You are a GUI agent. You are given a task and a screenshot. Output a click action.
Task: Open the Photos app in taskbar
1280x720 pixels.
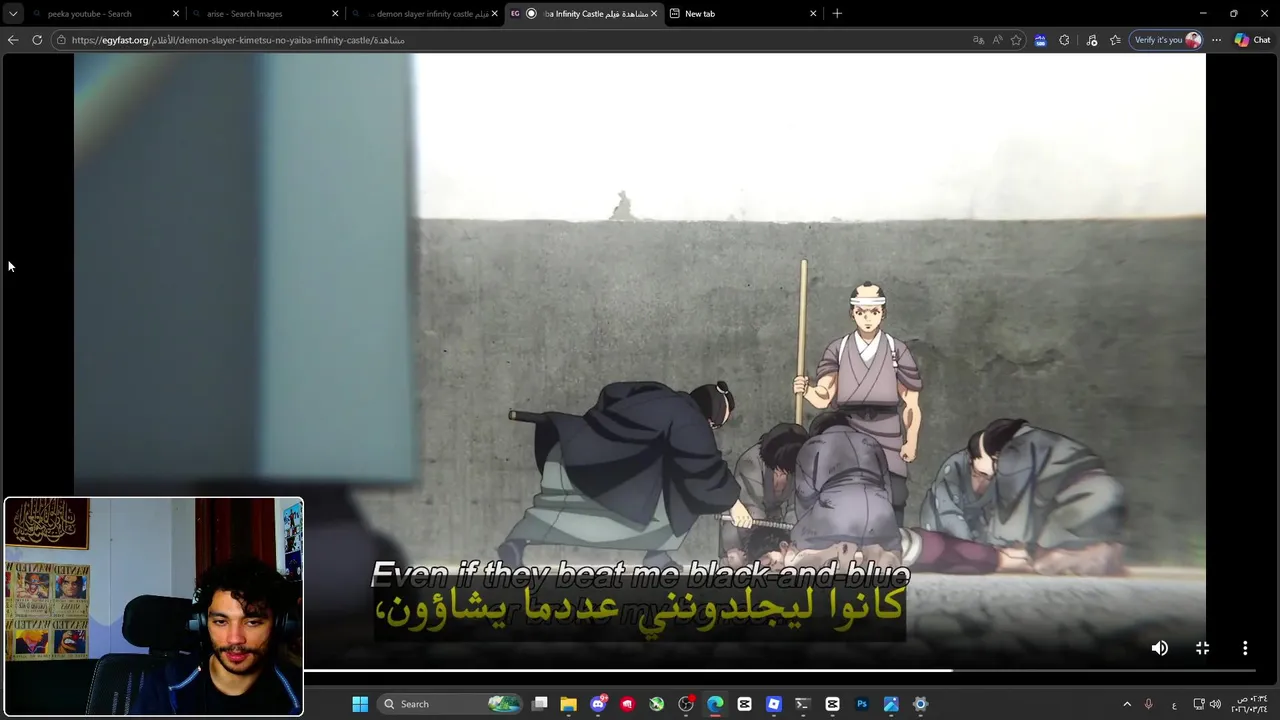click(x=891, y=704)
